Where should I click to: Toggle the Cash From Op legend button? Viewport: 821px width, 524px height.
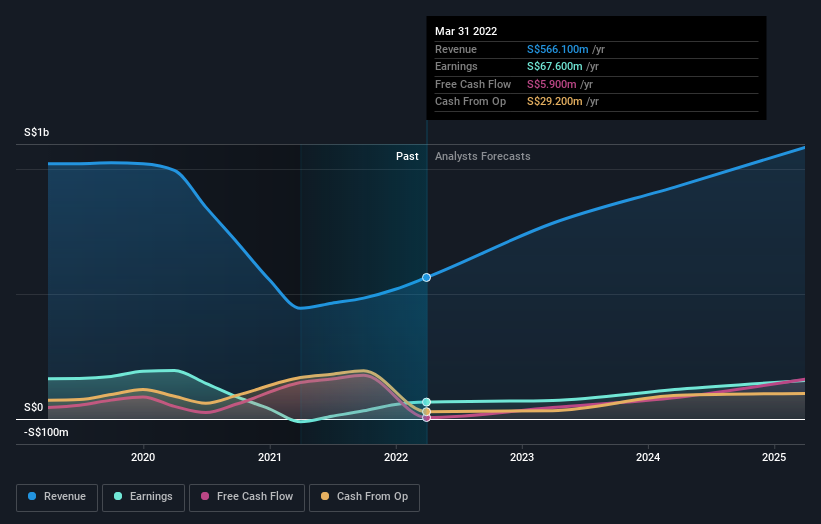coord(364,497)
